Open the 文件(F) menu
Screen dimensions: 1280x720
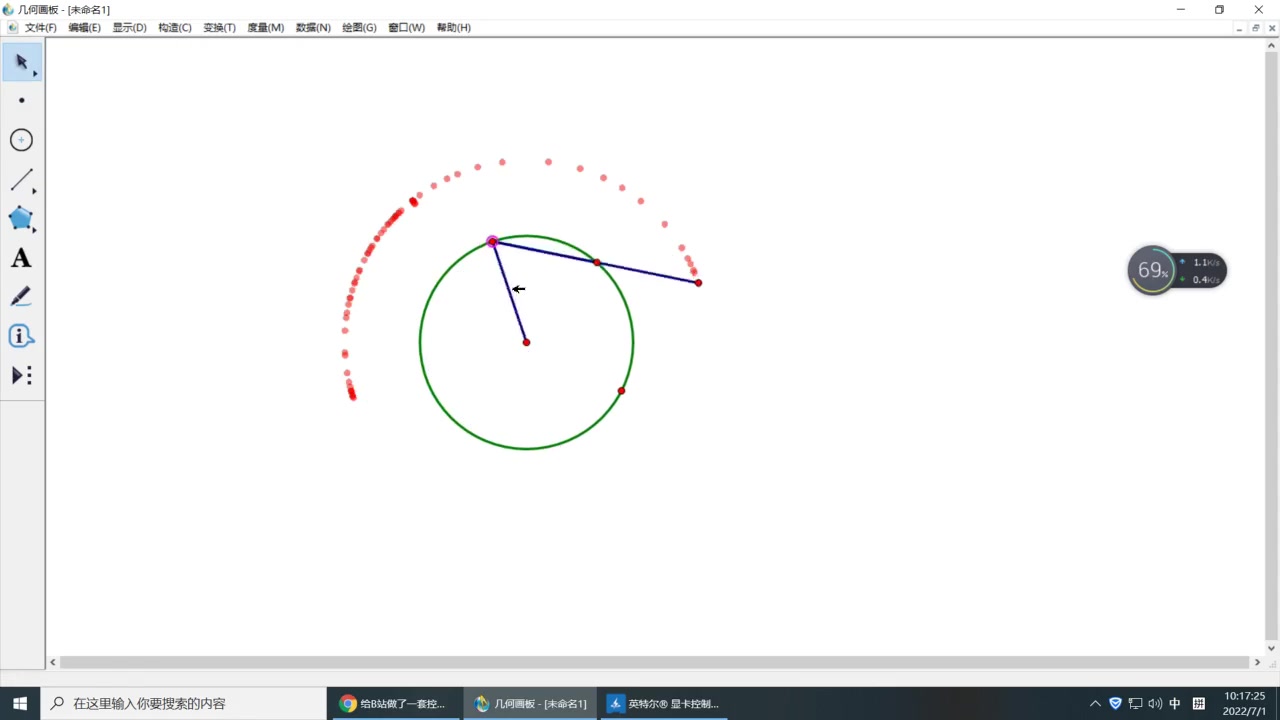pyautogui.click(x=41, y=28)
